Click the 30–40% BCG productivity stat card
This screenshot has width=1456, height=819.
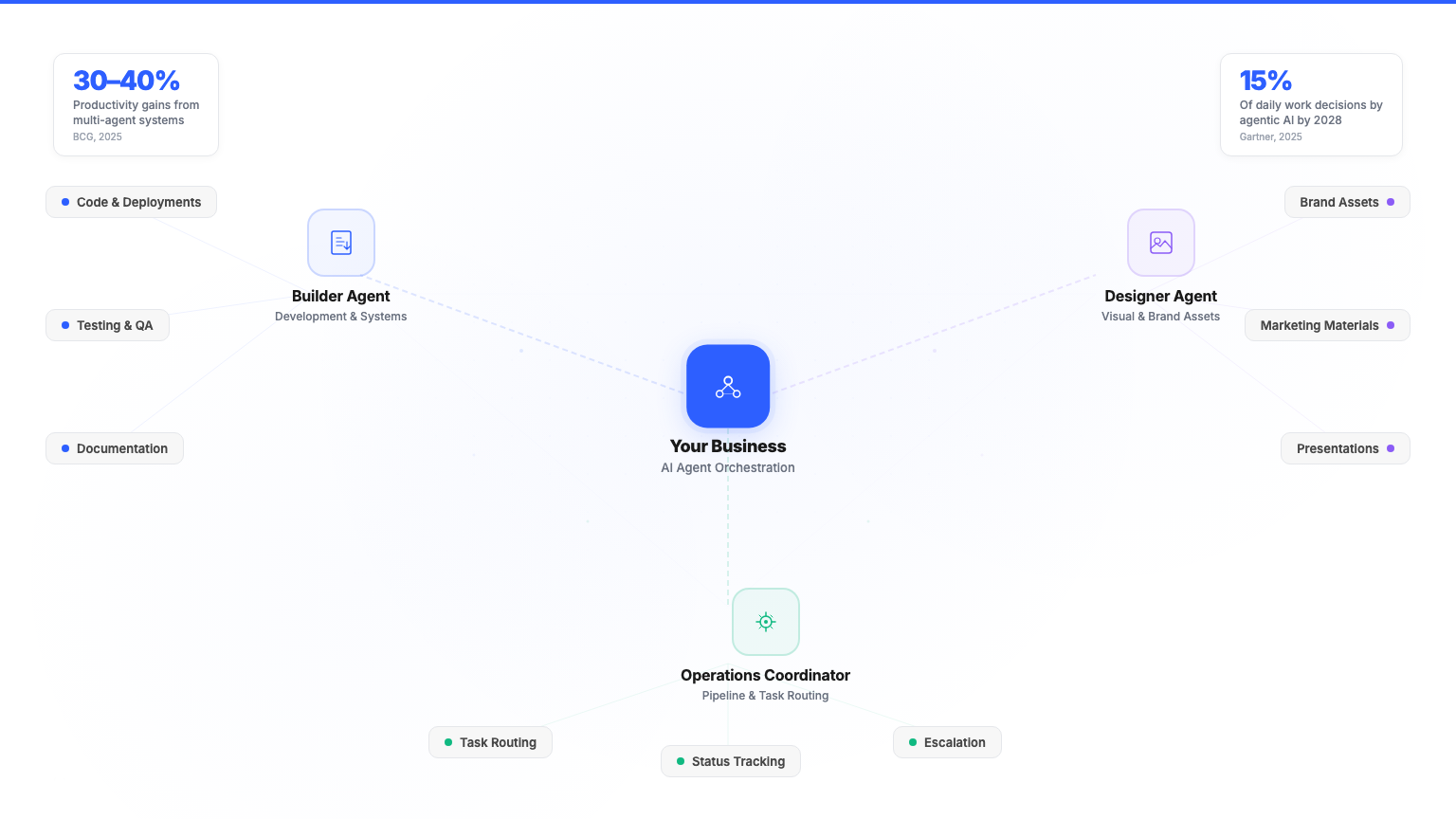(x=136, y=104)
